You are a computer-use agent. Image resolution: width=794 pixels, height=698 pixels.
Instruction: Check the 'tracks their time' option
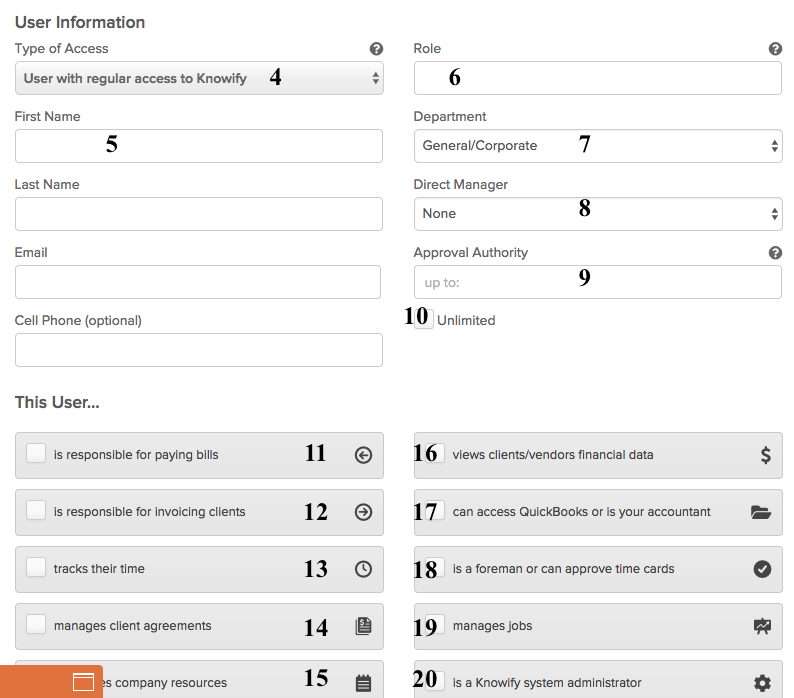[x=36, y=568]
